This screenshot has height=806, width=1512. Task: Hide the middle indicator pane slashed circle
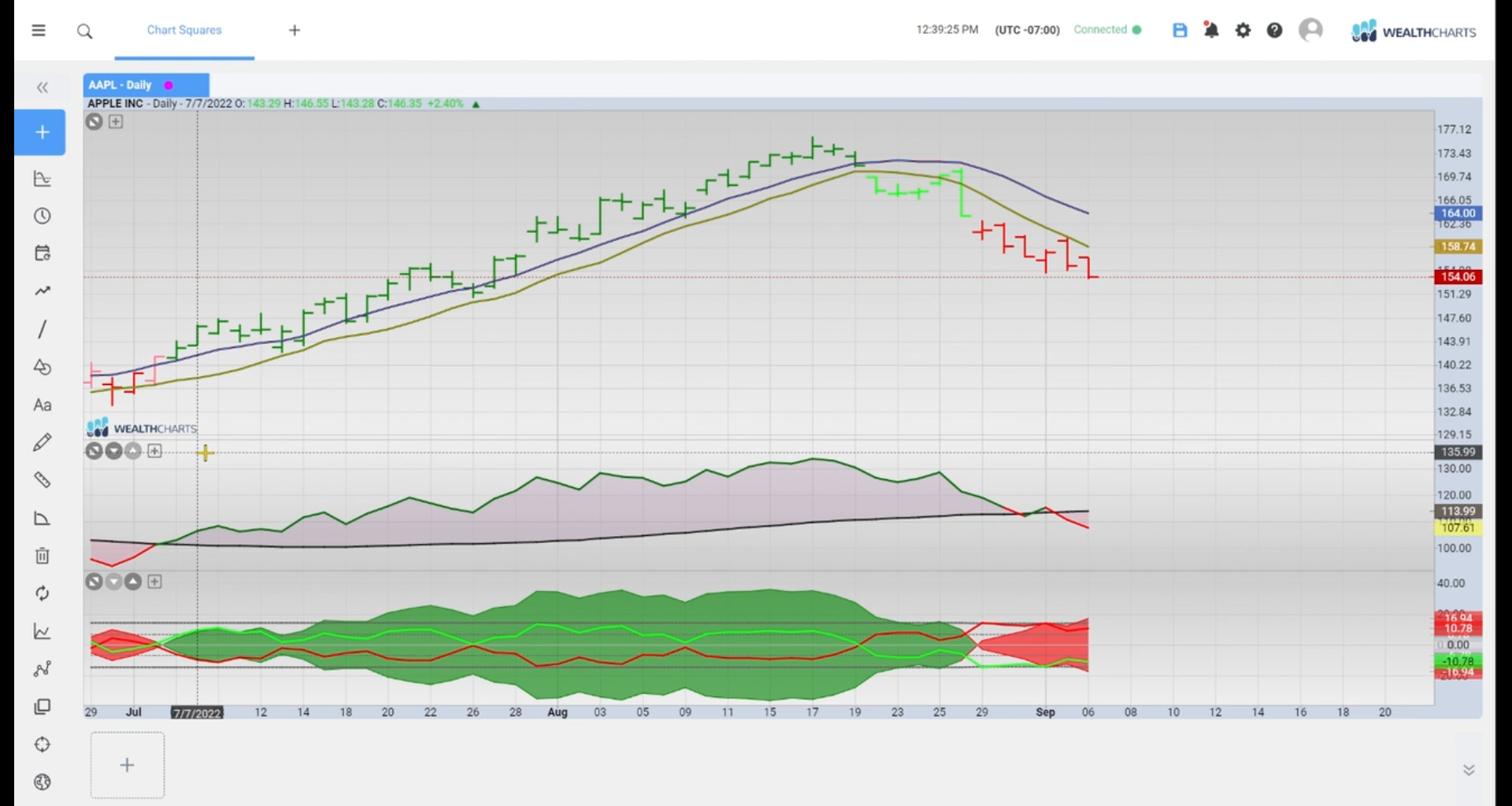[94, 451]
